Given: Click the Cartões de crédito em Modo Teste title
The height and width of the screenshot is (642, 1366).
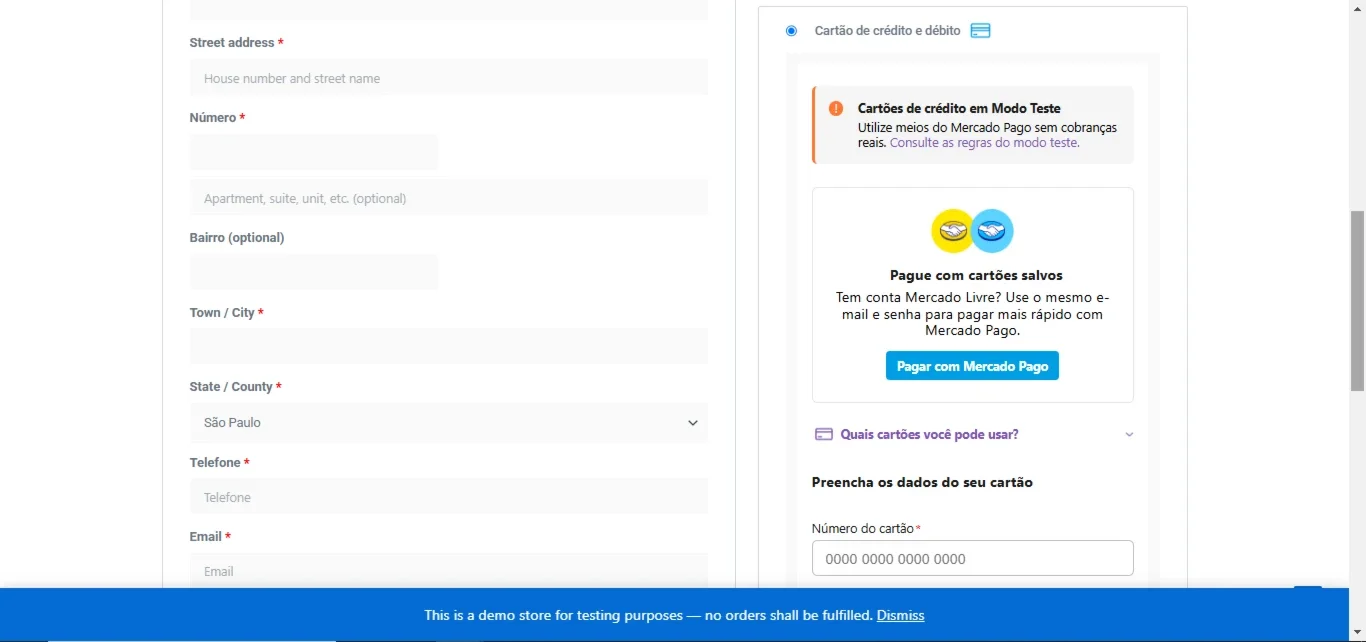Looking at the screenshot, I should [x=959, y=108].
